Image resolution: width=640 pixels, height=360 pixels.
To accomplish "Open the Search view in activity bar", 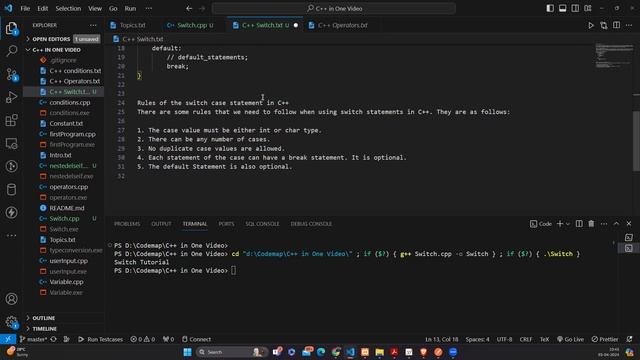I will pyautogui.click(x=11, y=51).
